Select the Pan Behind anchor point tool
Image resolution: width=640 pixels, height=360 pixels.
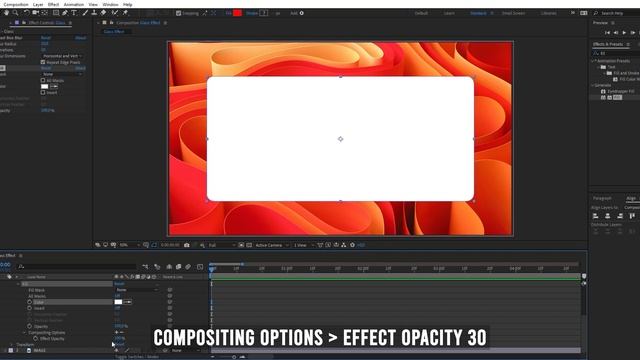click(45, 13)
